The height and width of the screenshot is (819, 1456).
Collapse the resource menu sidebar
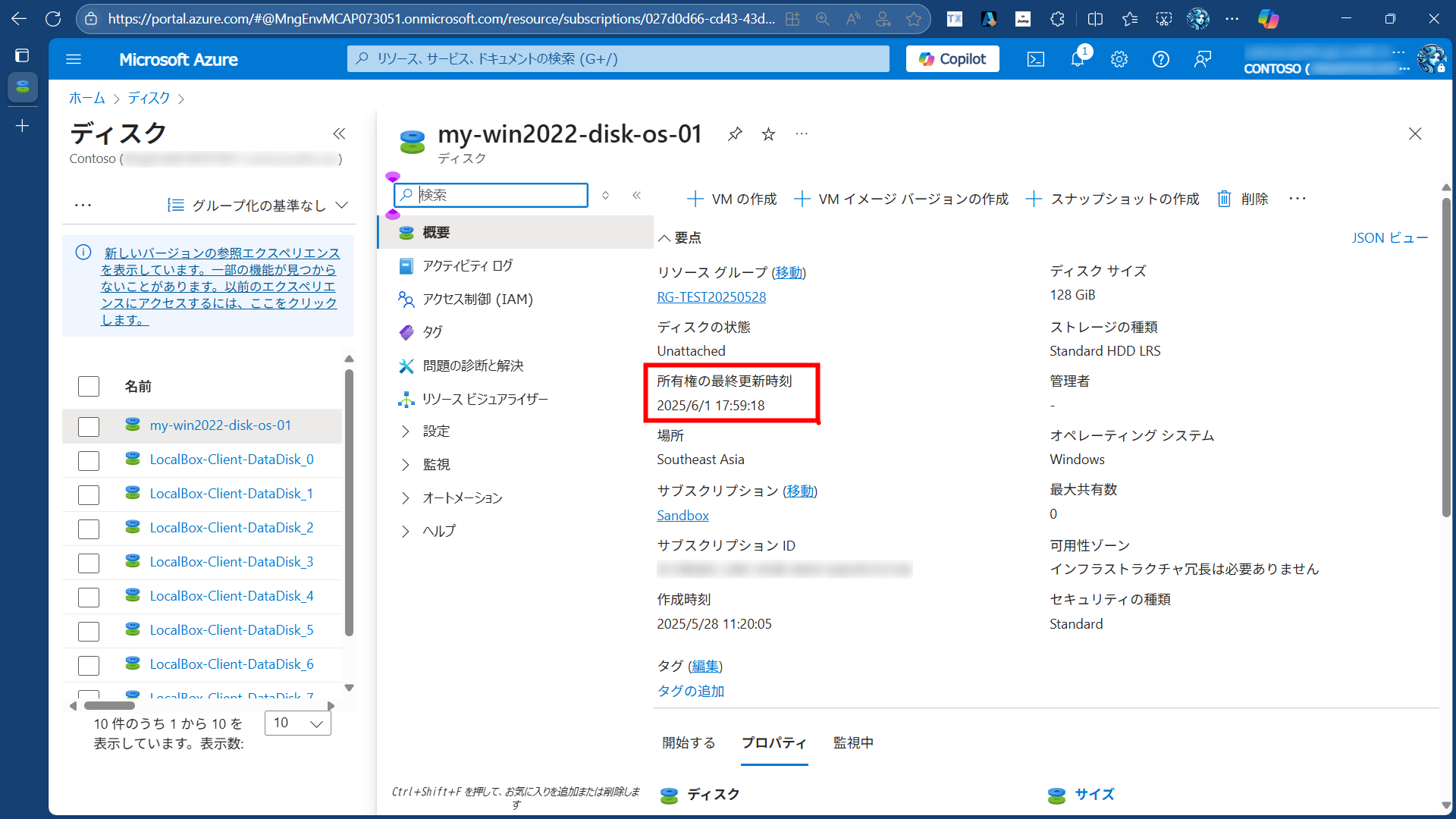tap(637, 196)
